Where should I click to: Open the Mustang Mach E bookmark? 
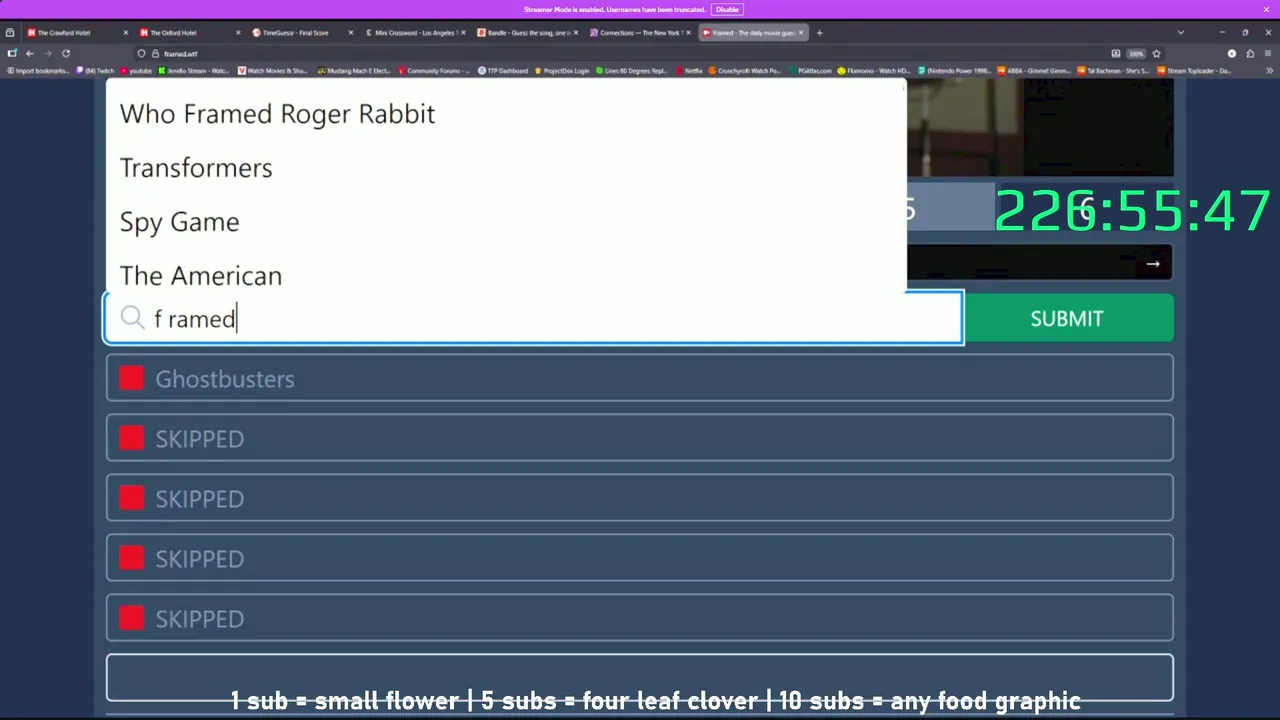pyautogui.click(x=354, y=71)
